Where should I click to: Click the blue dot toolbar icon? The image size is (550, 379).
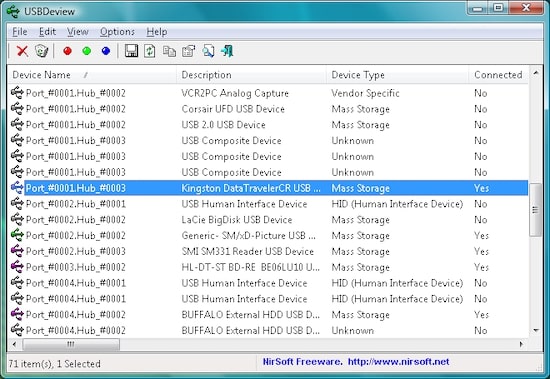pyautogui.click(x=106, y=51)
